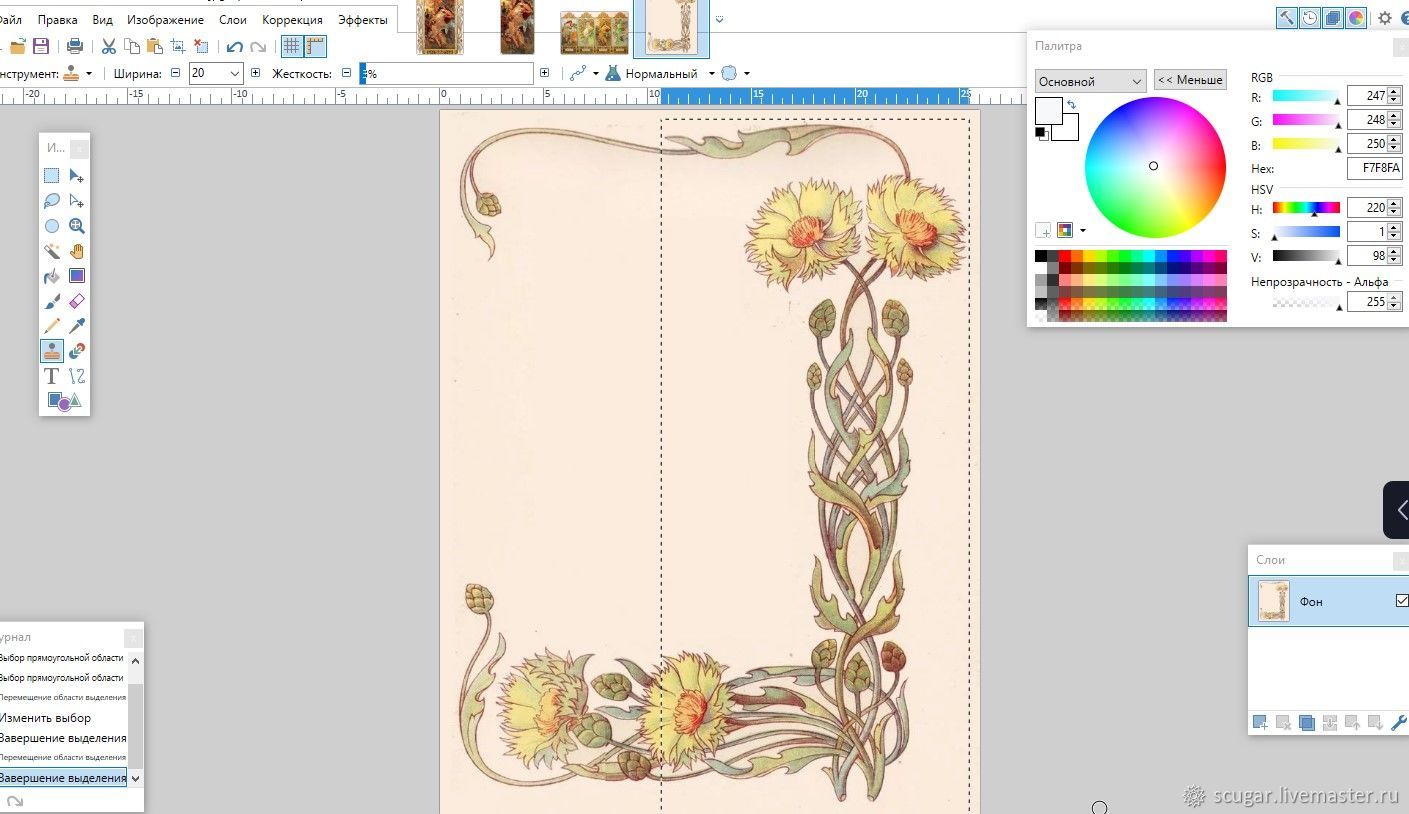This screenshot has height=814, width=1409.
Task: Click the Paste clipboard icon
Action: tap(154, 46)
